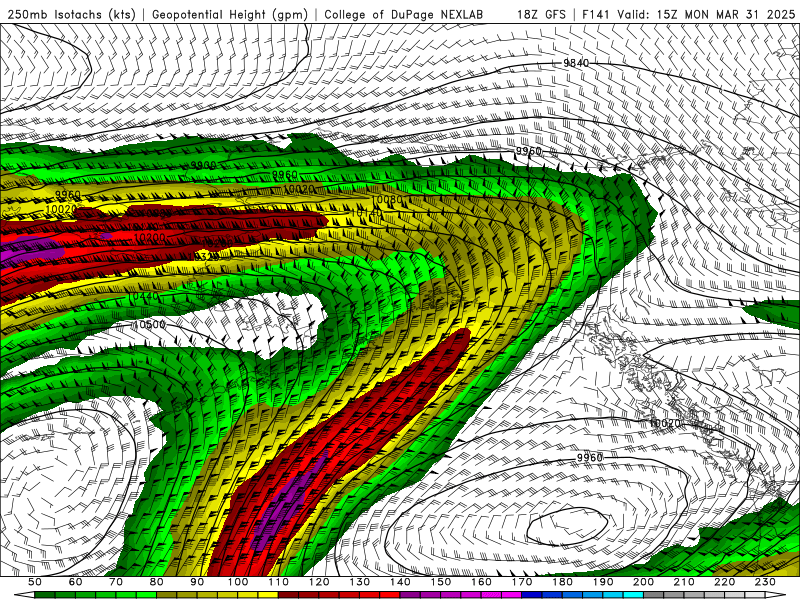
Task: Click the 150 kt color bar label
Action: (x=441, y=582)
